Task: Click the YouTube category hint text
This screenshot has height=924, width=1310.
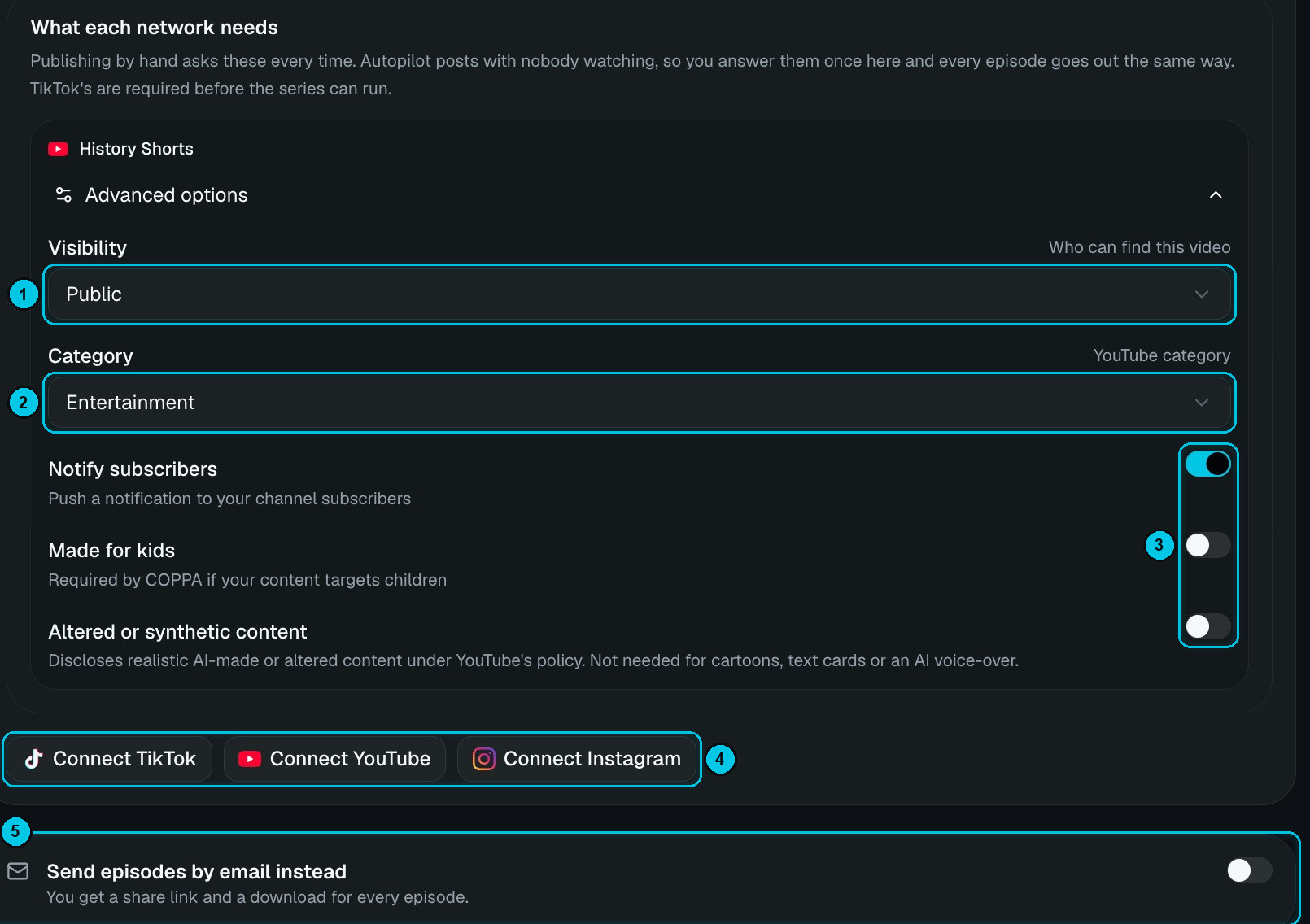Action: [1162, 355]
